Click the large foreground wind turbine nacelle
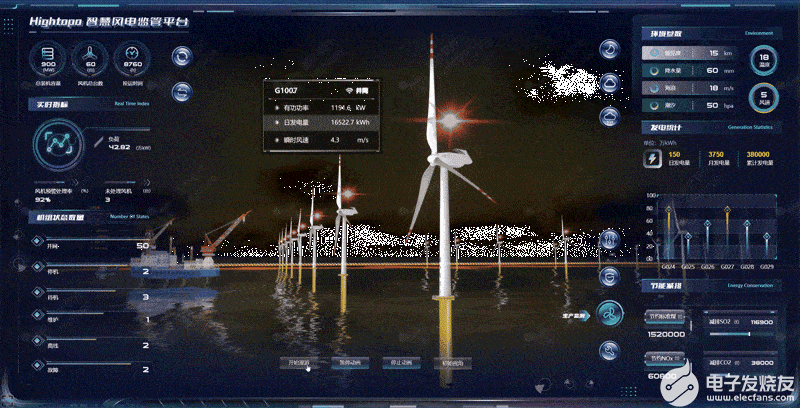The image size is (800, 408). (x=453, y=158)
